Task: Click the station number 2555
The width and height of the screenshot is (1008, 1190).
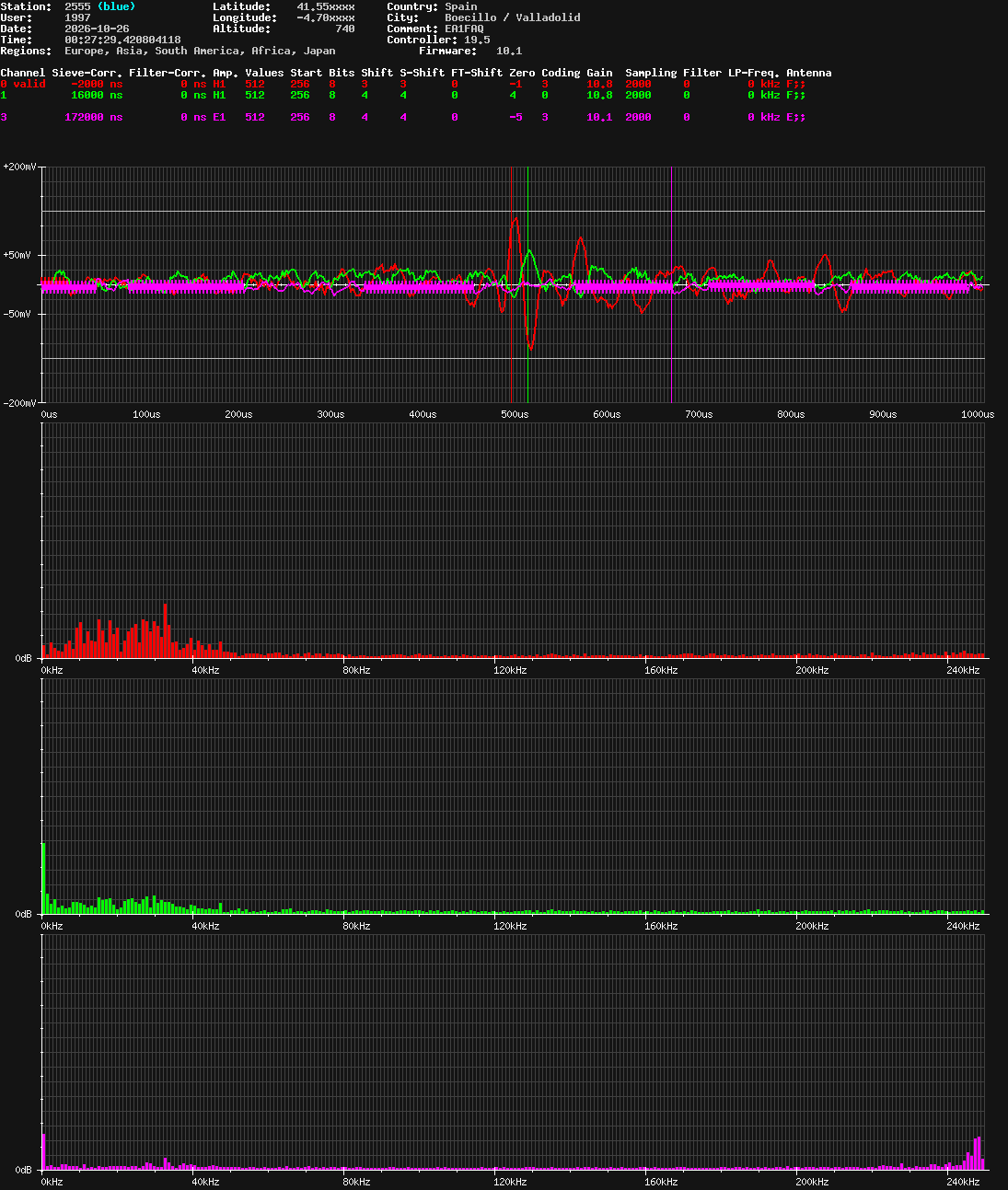Action: coord(77,6)
